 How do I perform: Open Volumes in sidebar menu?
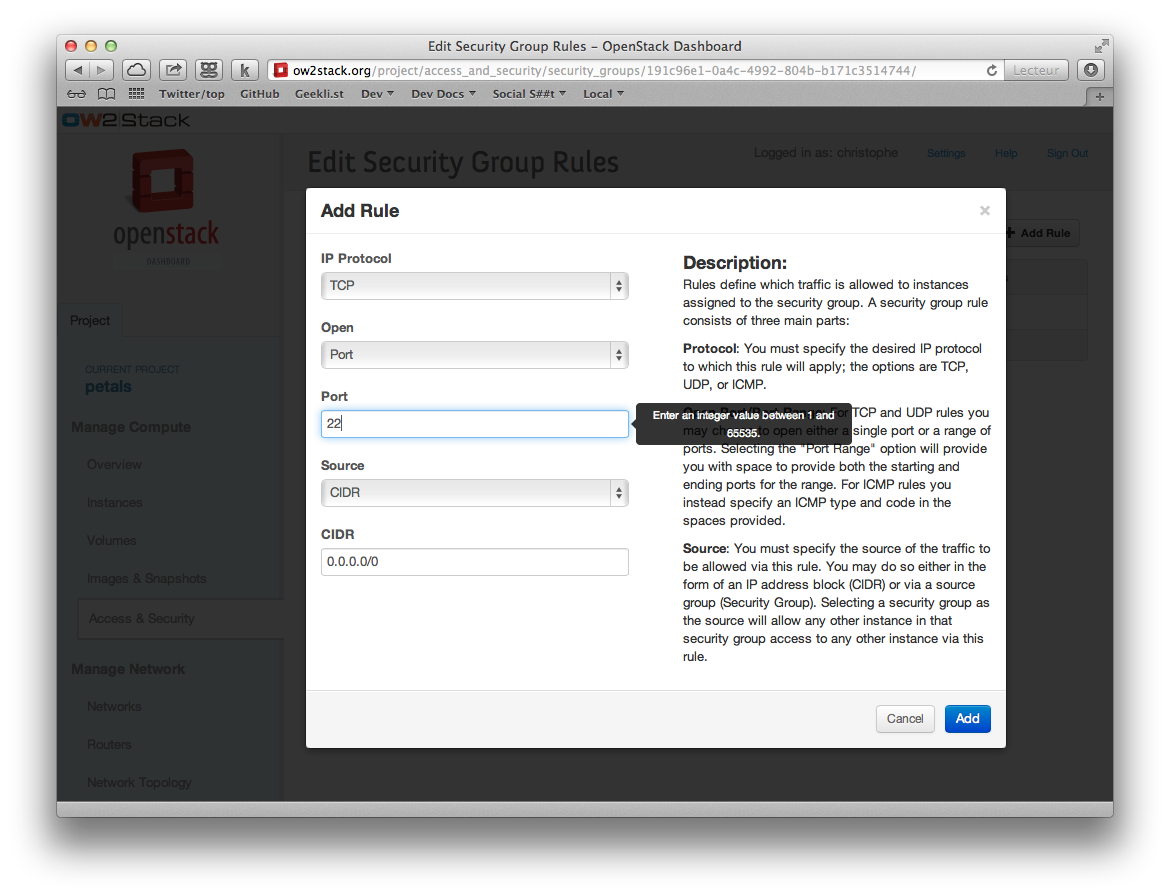click(x=111, y=540)
